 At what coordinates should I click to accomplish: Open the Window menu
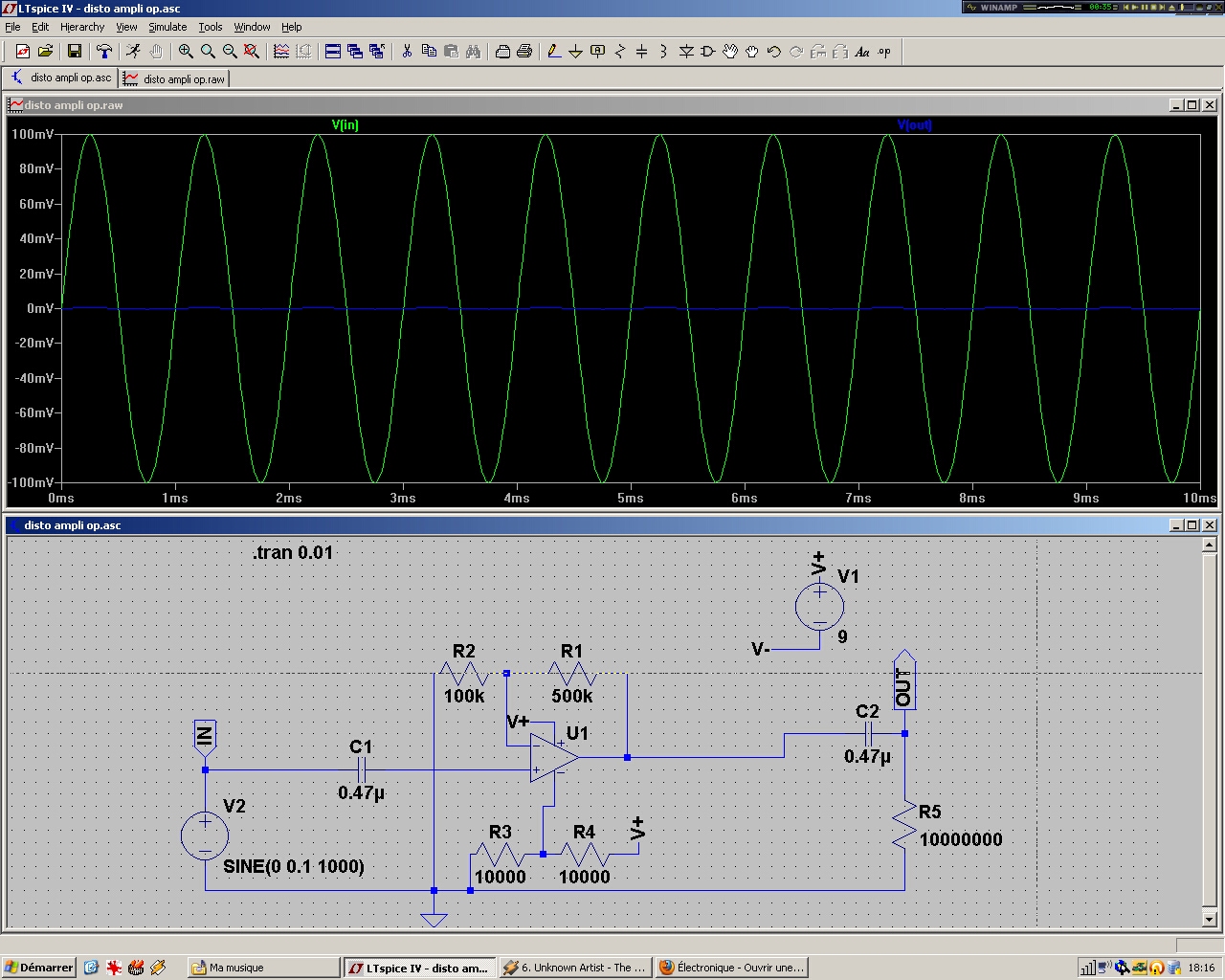[252, 27]
